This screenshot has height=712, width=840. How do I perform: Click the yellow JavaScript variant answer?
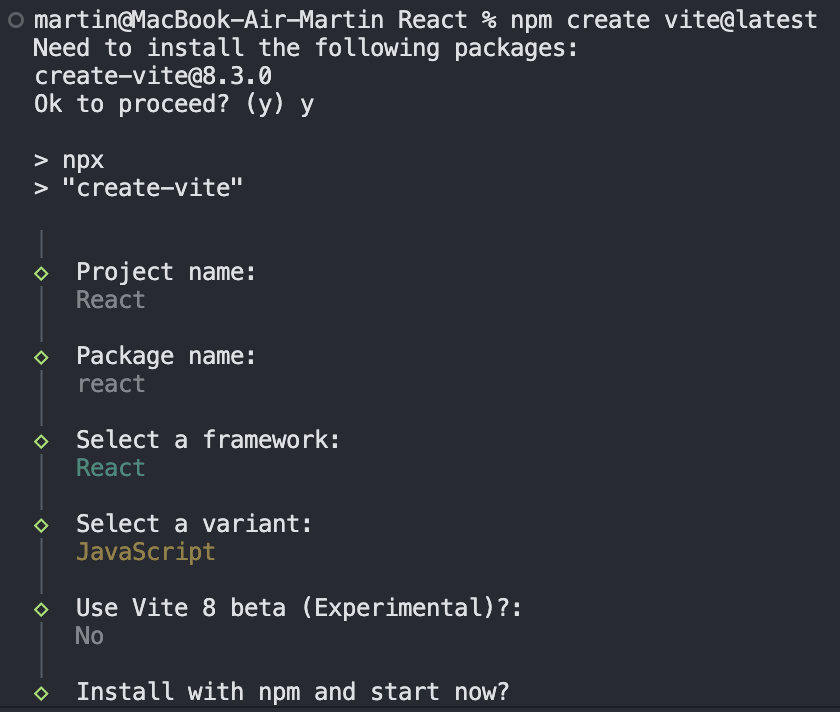(145, 552)
